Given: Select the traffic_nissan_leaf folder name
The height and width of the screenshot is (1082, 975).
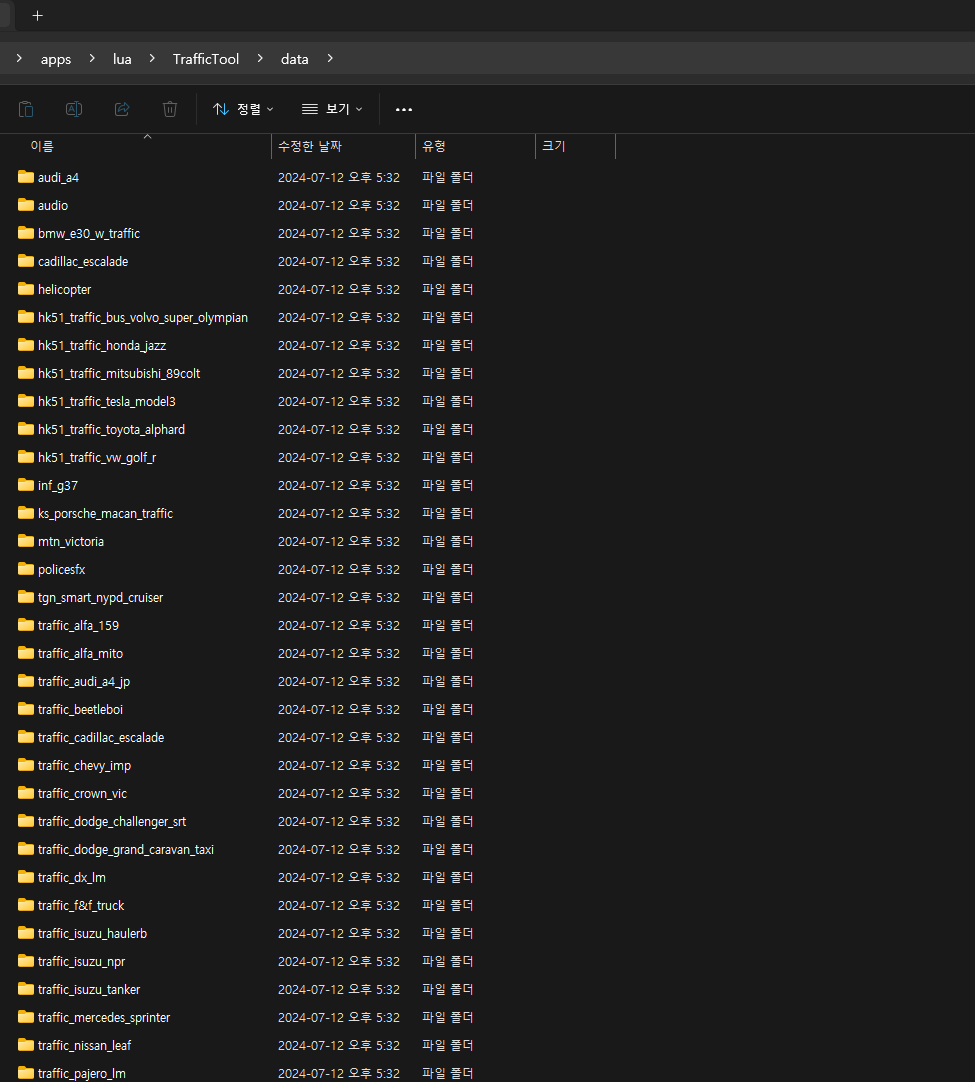Looking at the screenshot, I should tap(84, 1045).
